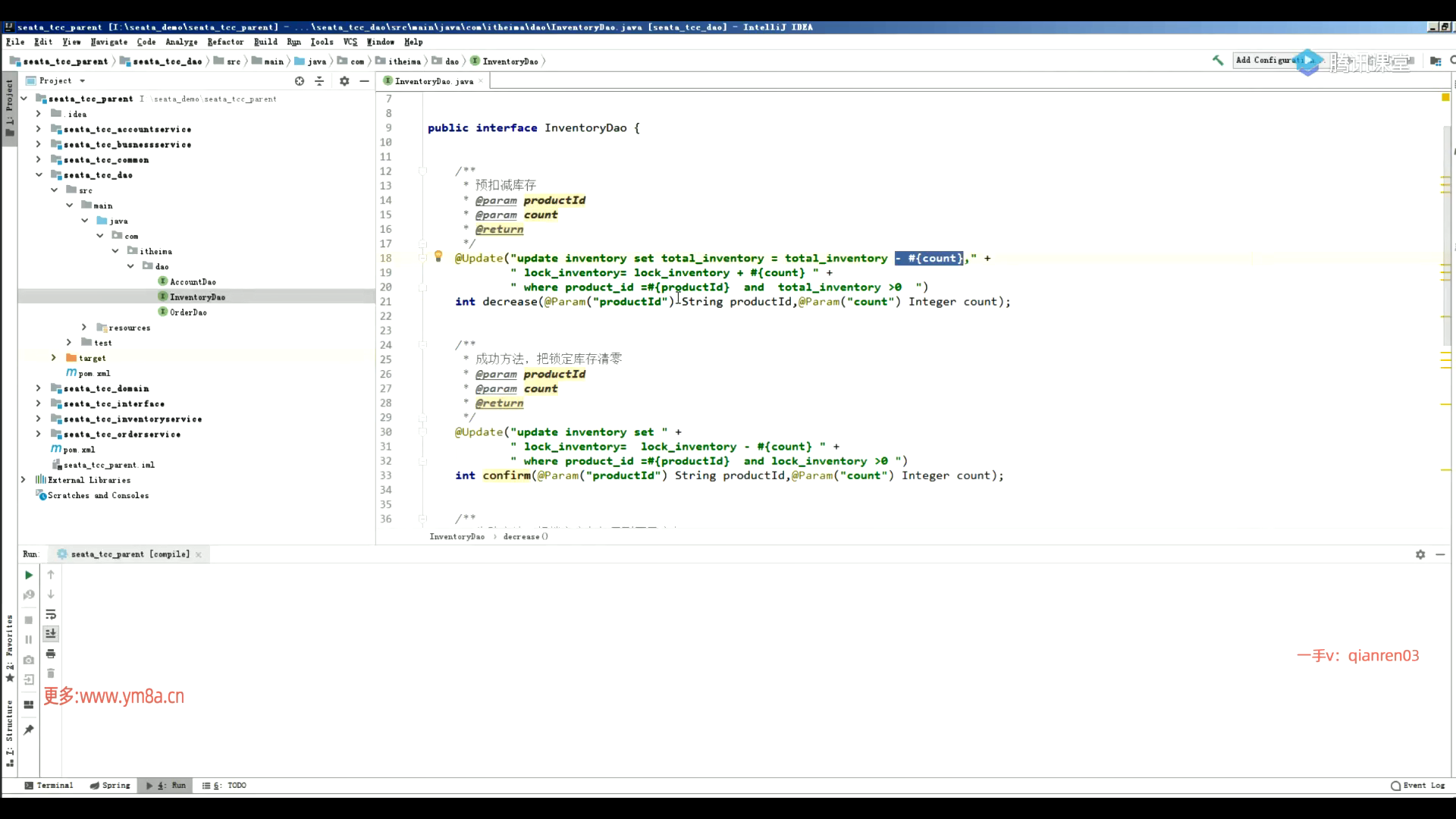
Task: Open Project panel gear settings
Action: click(344, 81)
